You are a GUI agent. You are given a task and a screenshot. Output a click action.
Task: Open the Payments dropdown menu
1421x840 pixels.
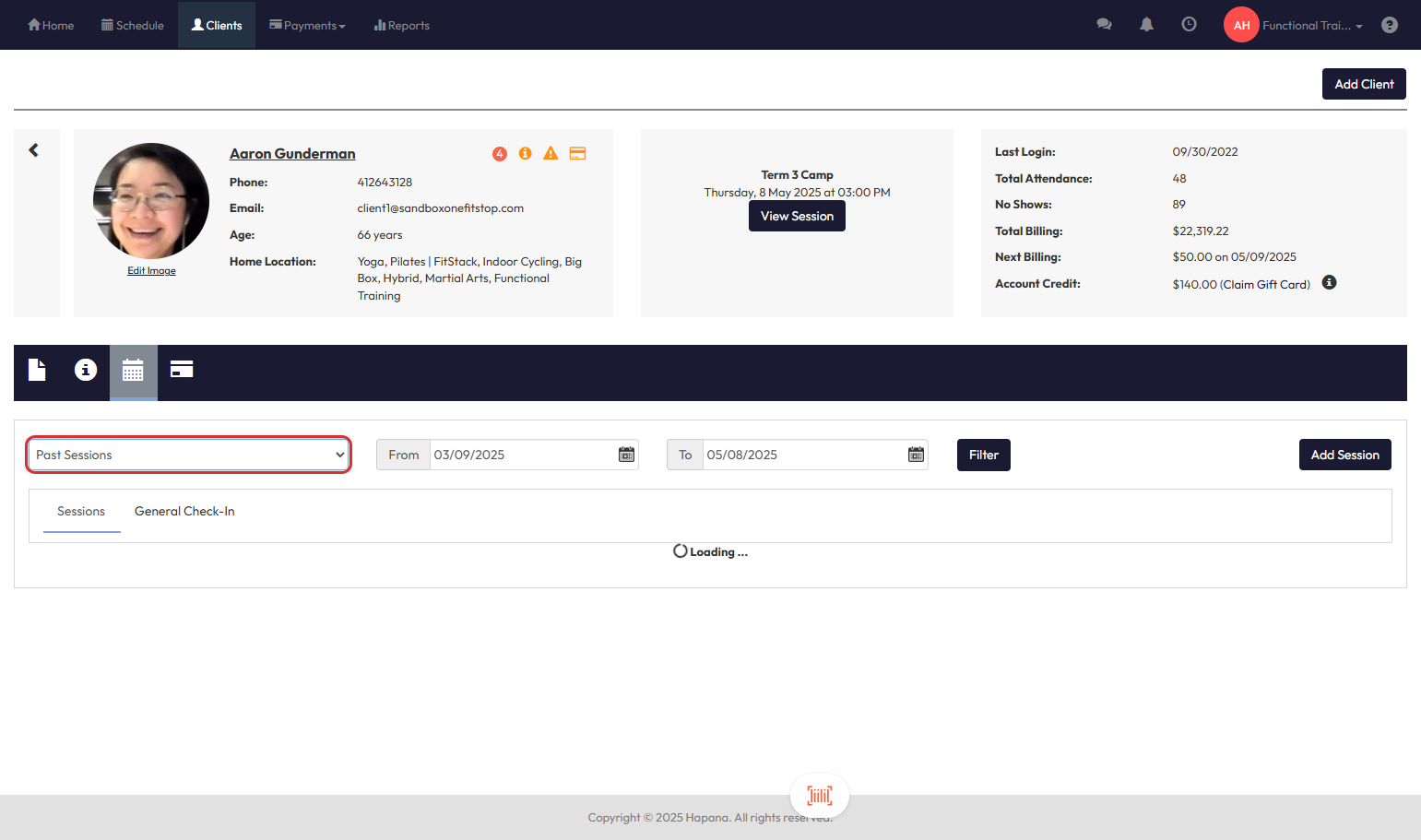307,26
